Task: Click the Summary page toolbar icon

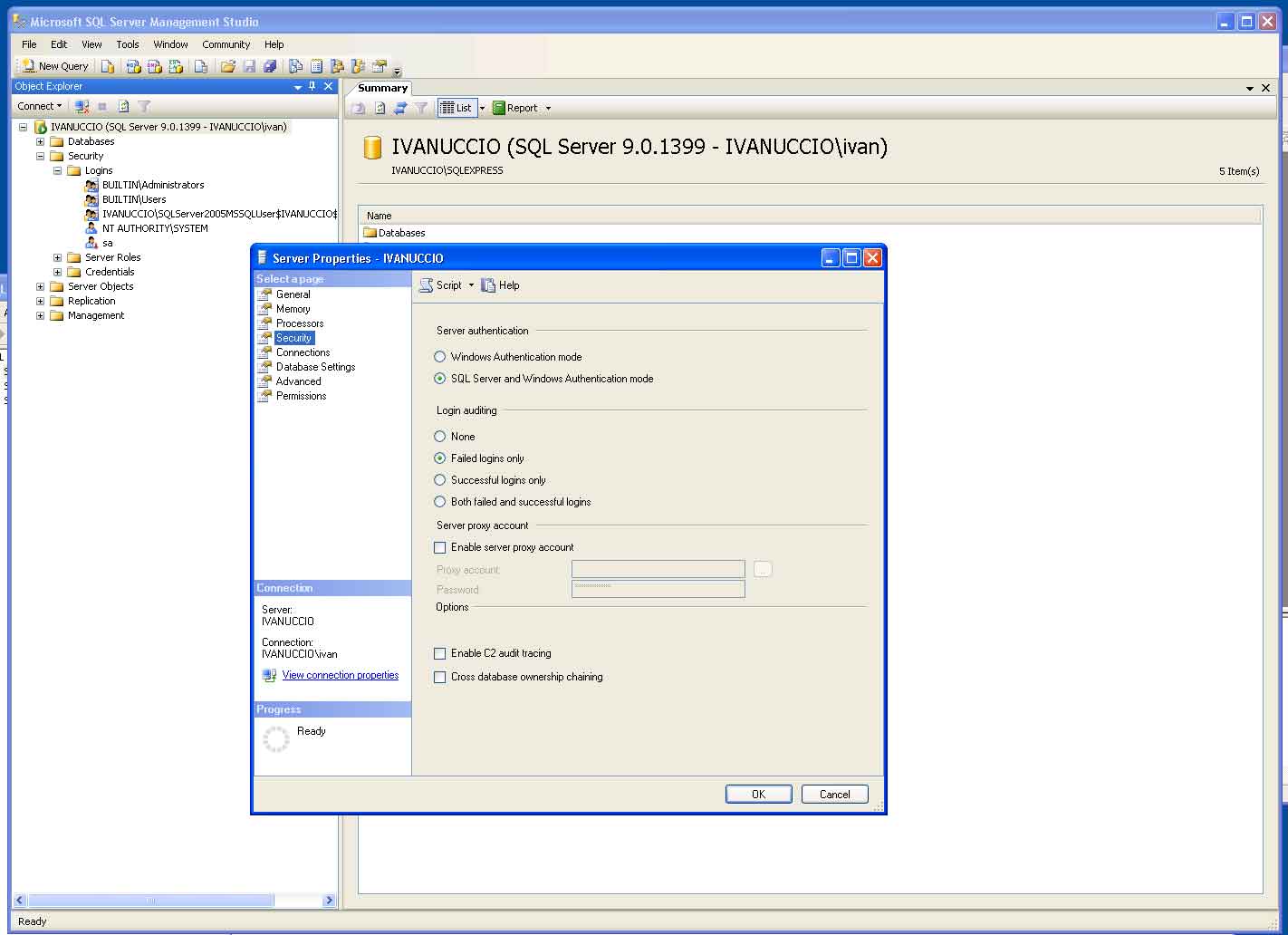Action: point(316,66)
